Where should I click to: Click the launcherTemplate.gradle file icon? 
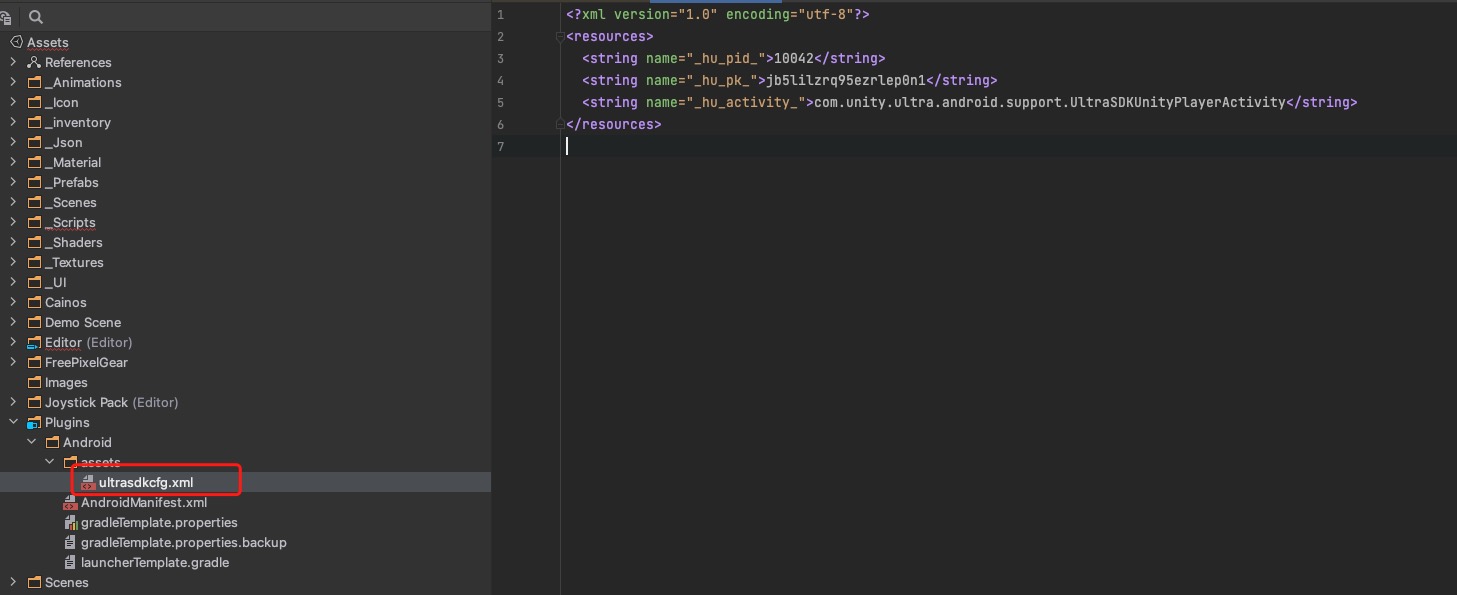click(70, 562)
